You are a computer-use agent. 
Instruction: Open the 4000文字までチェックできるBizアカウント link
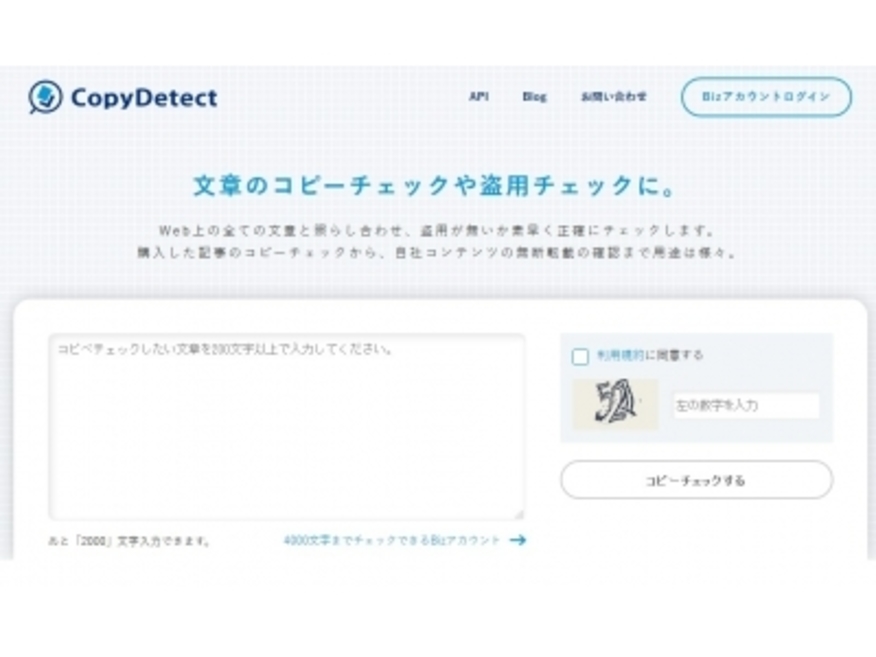tap(392, 540)
